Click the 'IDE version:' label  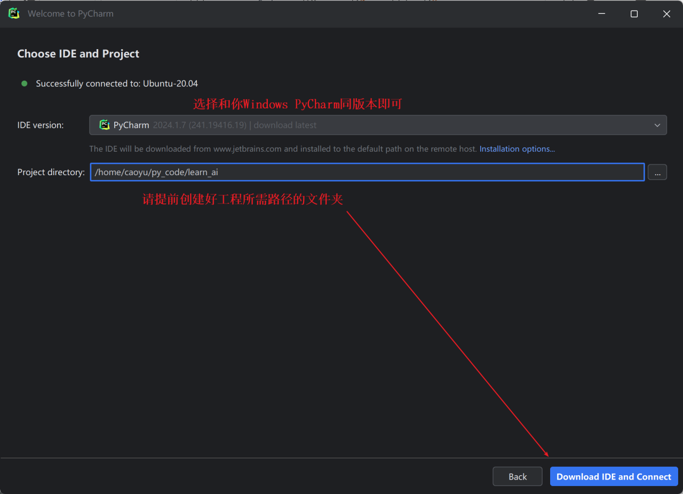40,125
